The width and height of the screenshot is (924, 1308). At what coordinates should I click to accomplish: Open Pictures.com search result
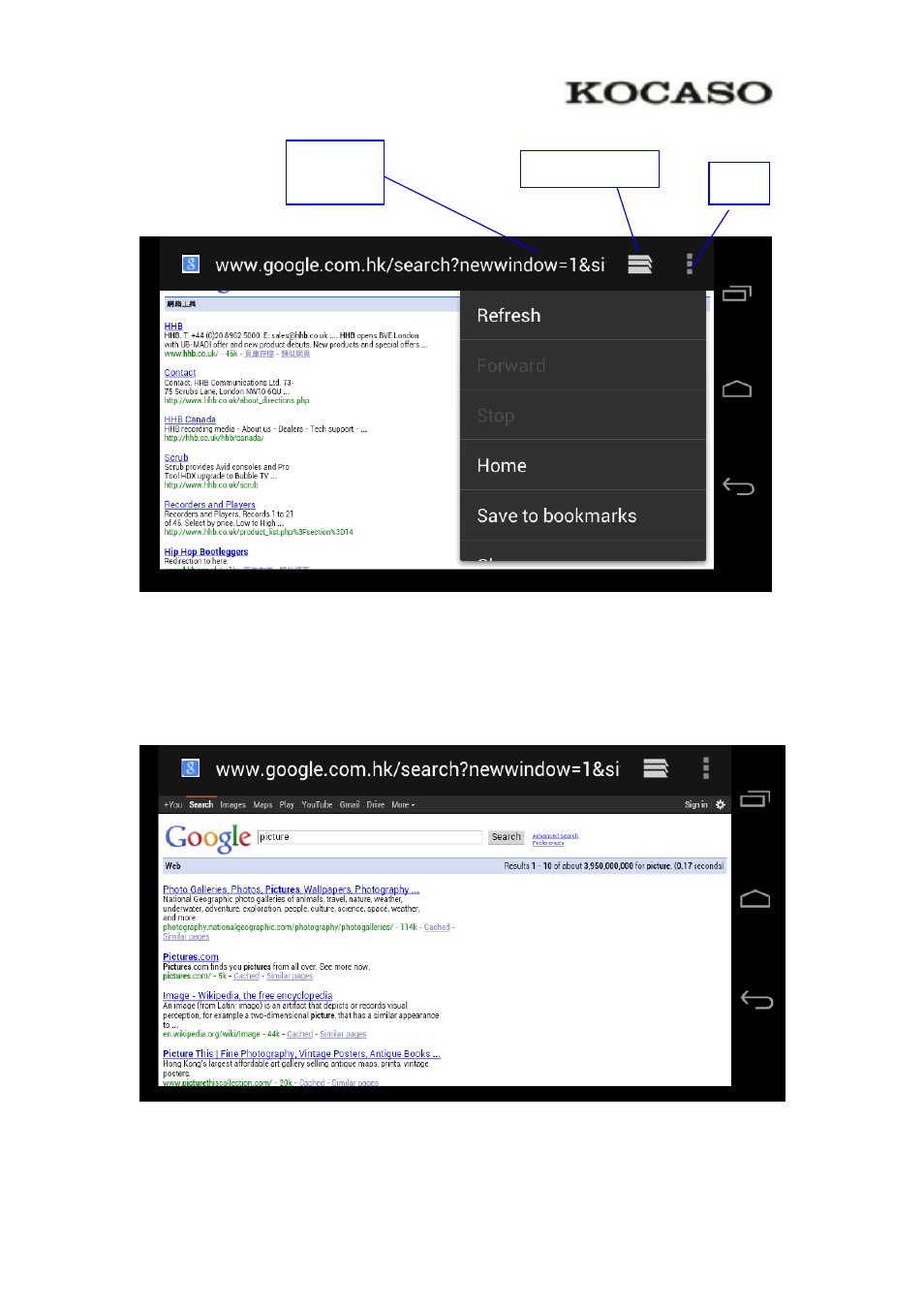pos(191,957)
